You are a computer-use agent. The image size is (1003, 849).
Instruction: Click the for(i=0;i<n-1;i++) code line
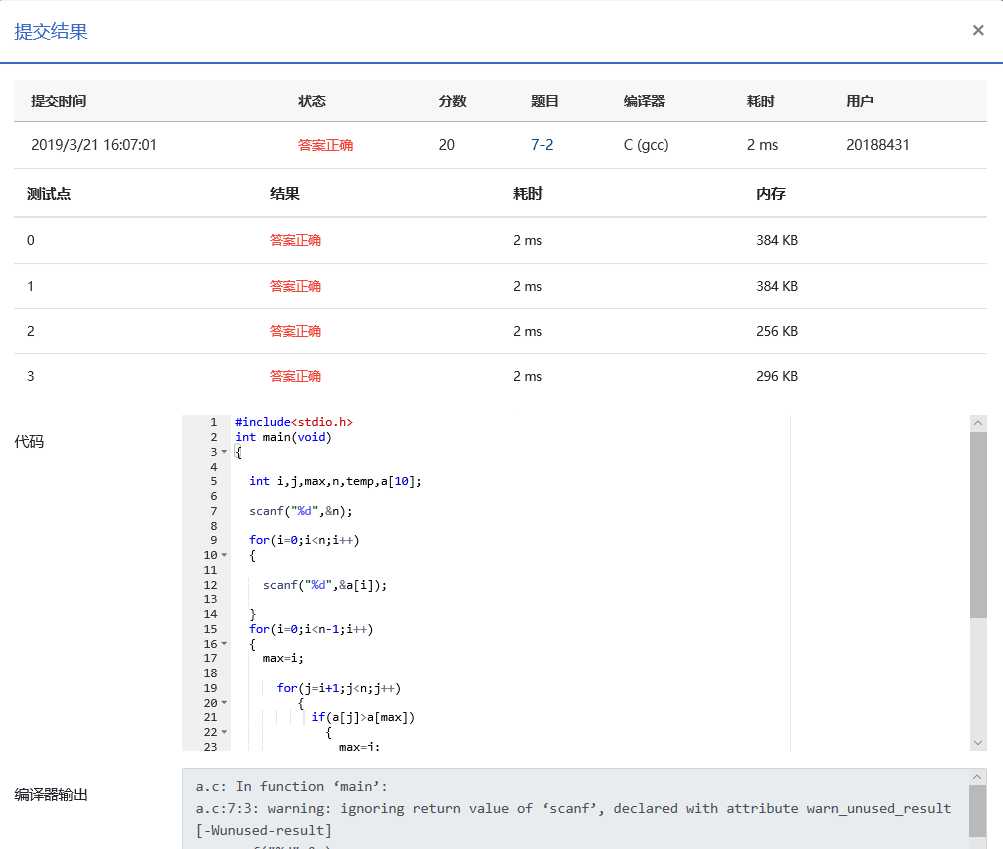click(x=311, y=629)
